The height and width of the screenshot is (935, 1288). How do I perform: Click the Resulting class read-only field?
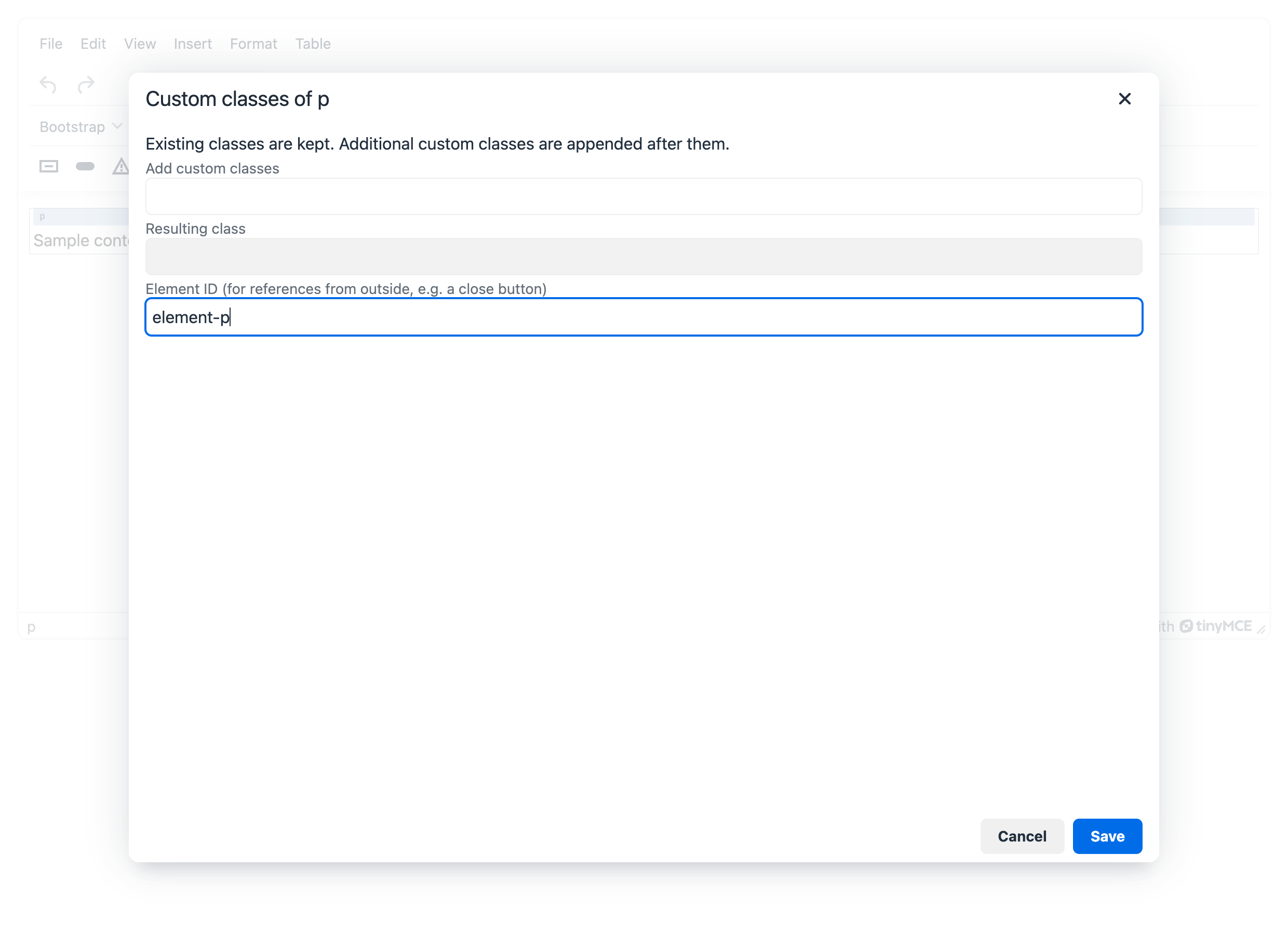click(x=643, y=257)
